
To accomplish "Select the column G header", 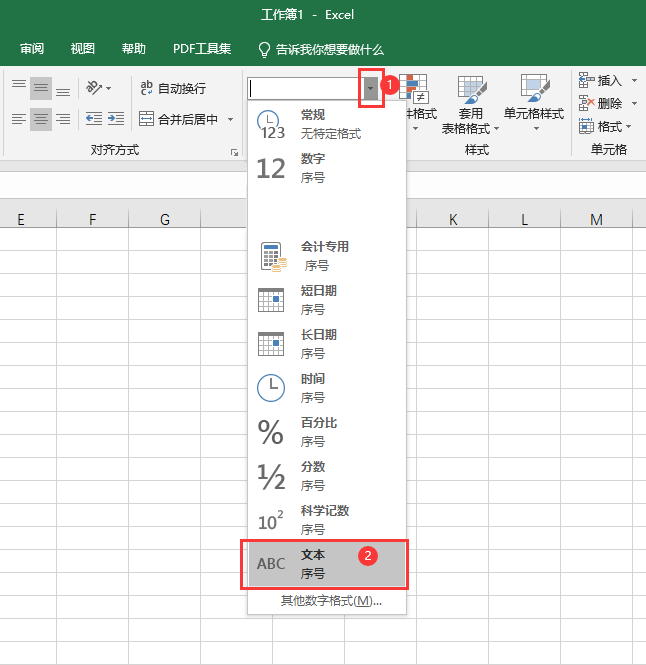I will coord(165,219).
